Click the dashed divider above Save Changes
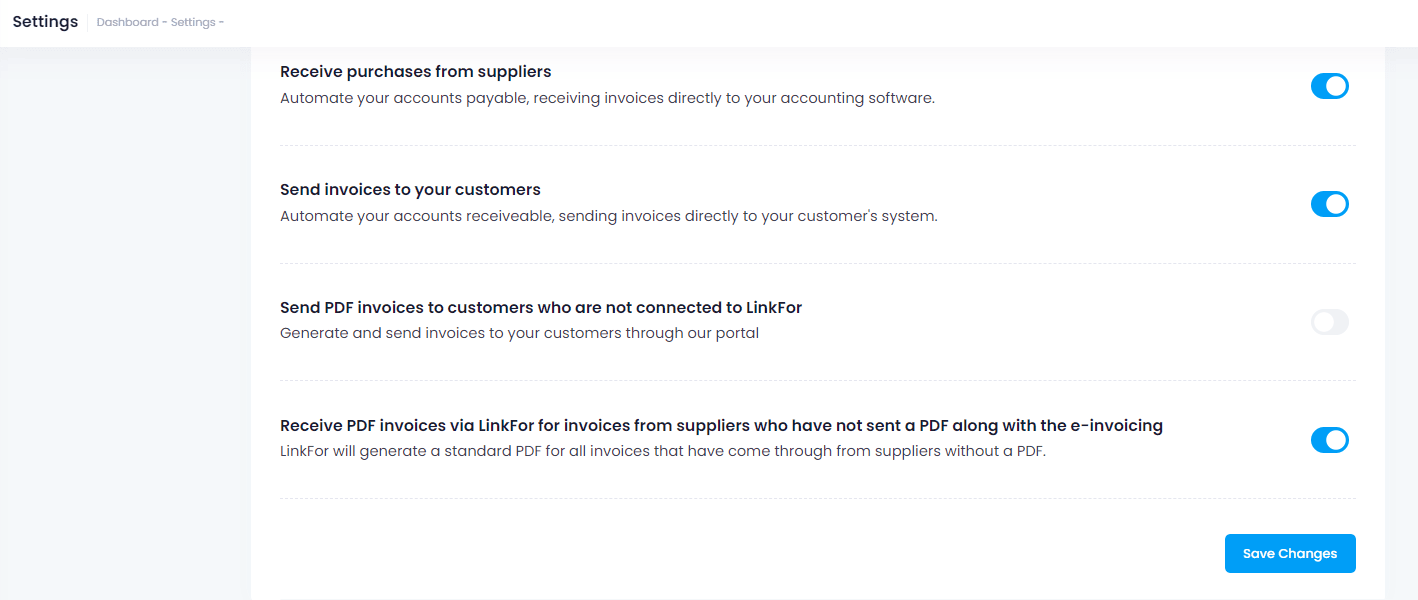Viewport: 1418px width, 600px height. coord(817,498)
